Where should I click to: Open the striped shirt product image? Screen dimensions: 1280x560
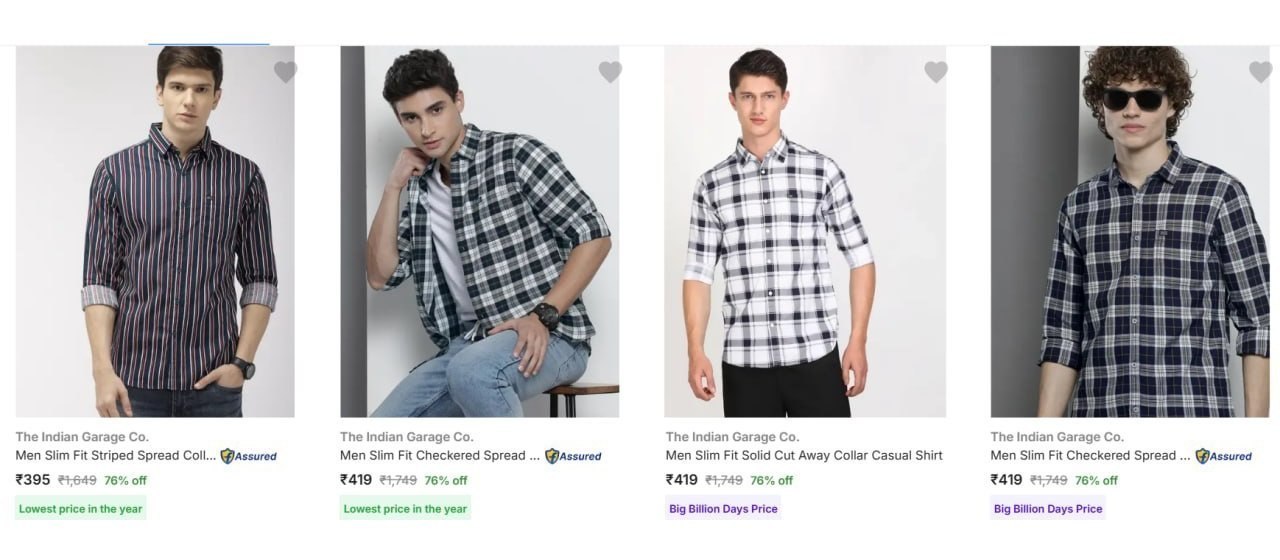[155, 231]
